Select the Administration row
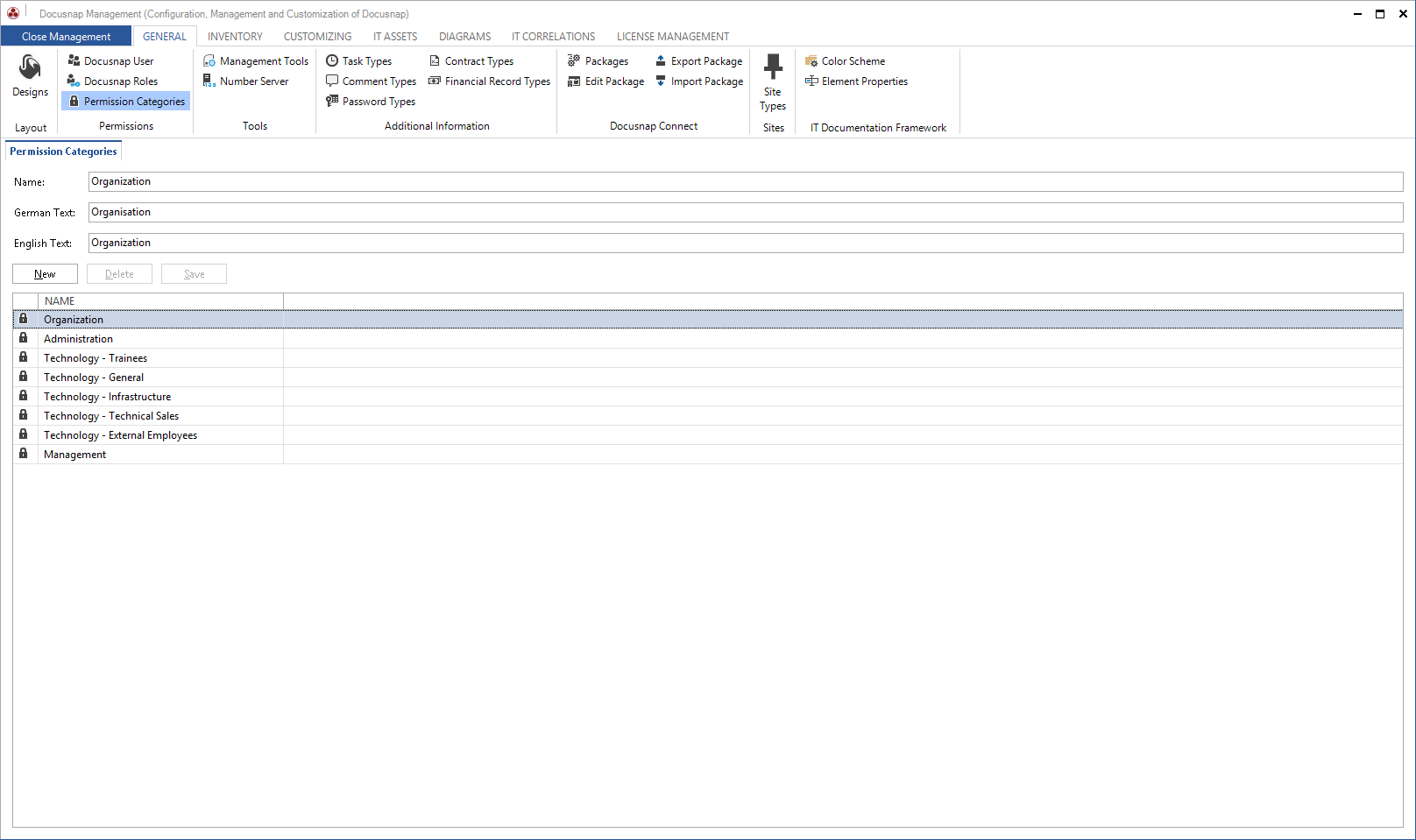Screen dimensions: 1416x840 708,339
